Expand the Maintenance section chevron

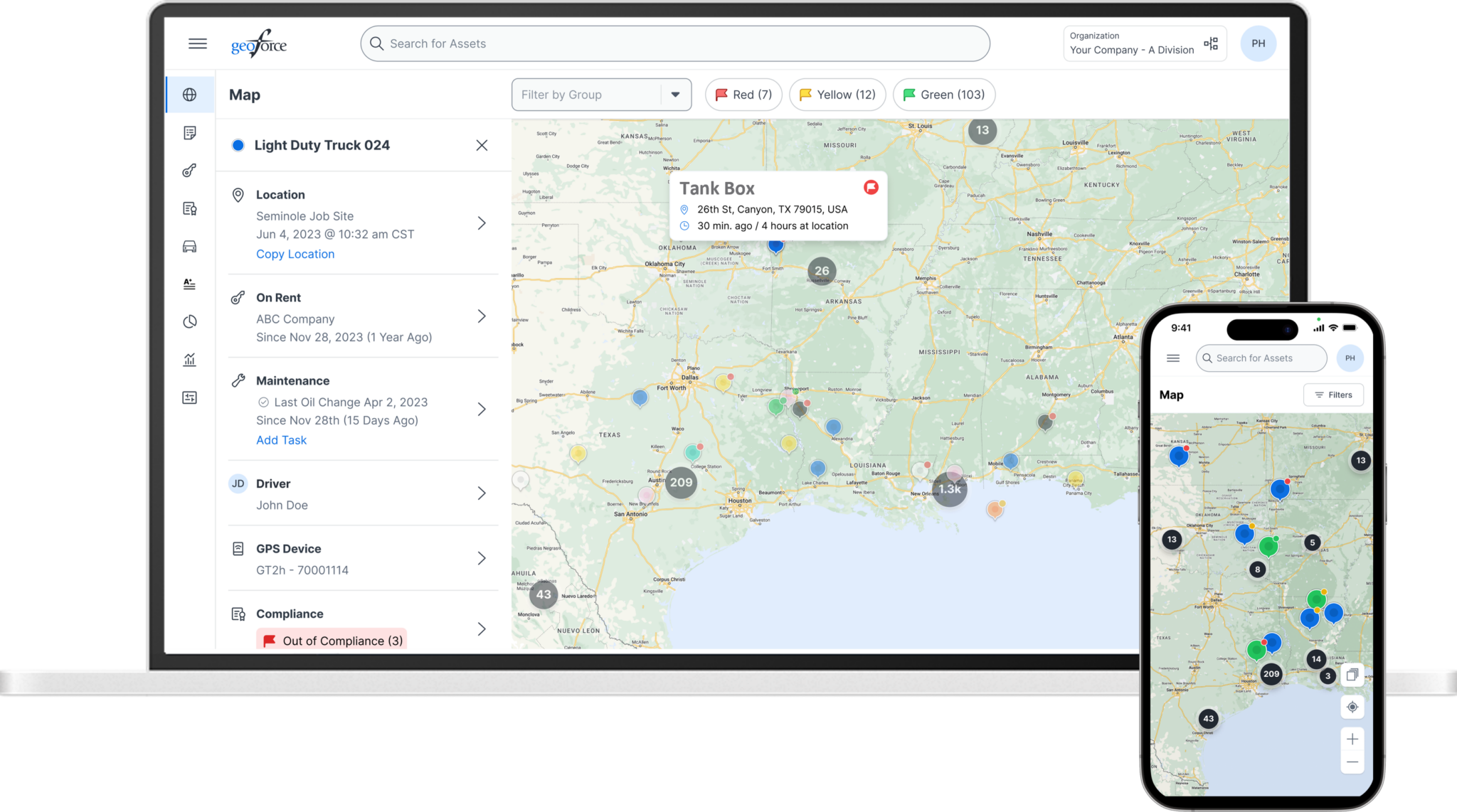tap(482, 409)
